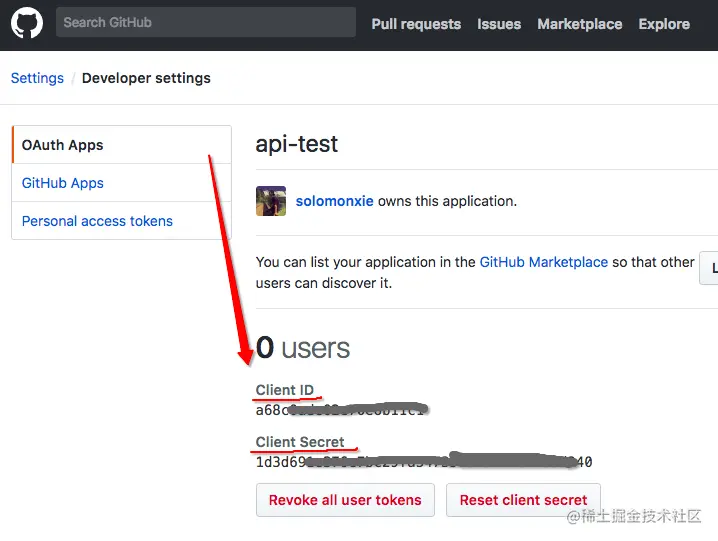The width and height of the screenshot is (718, 541).
Task: Click Reset client secret button
Action: click(x=523, y=500)
